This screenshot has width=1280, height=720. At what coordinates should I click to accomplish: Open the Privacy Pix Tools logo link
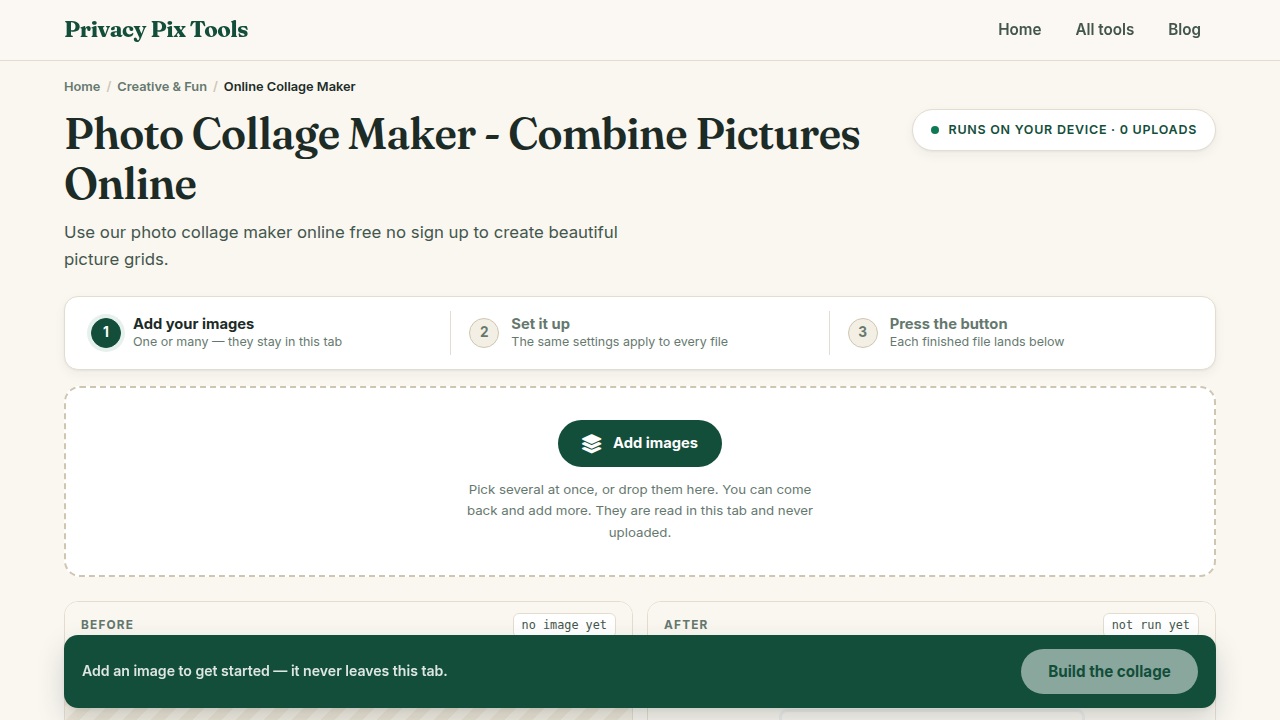pos(156,30)
